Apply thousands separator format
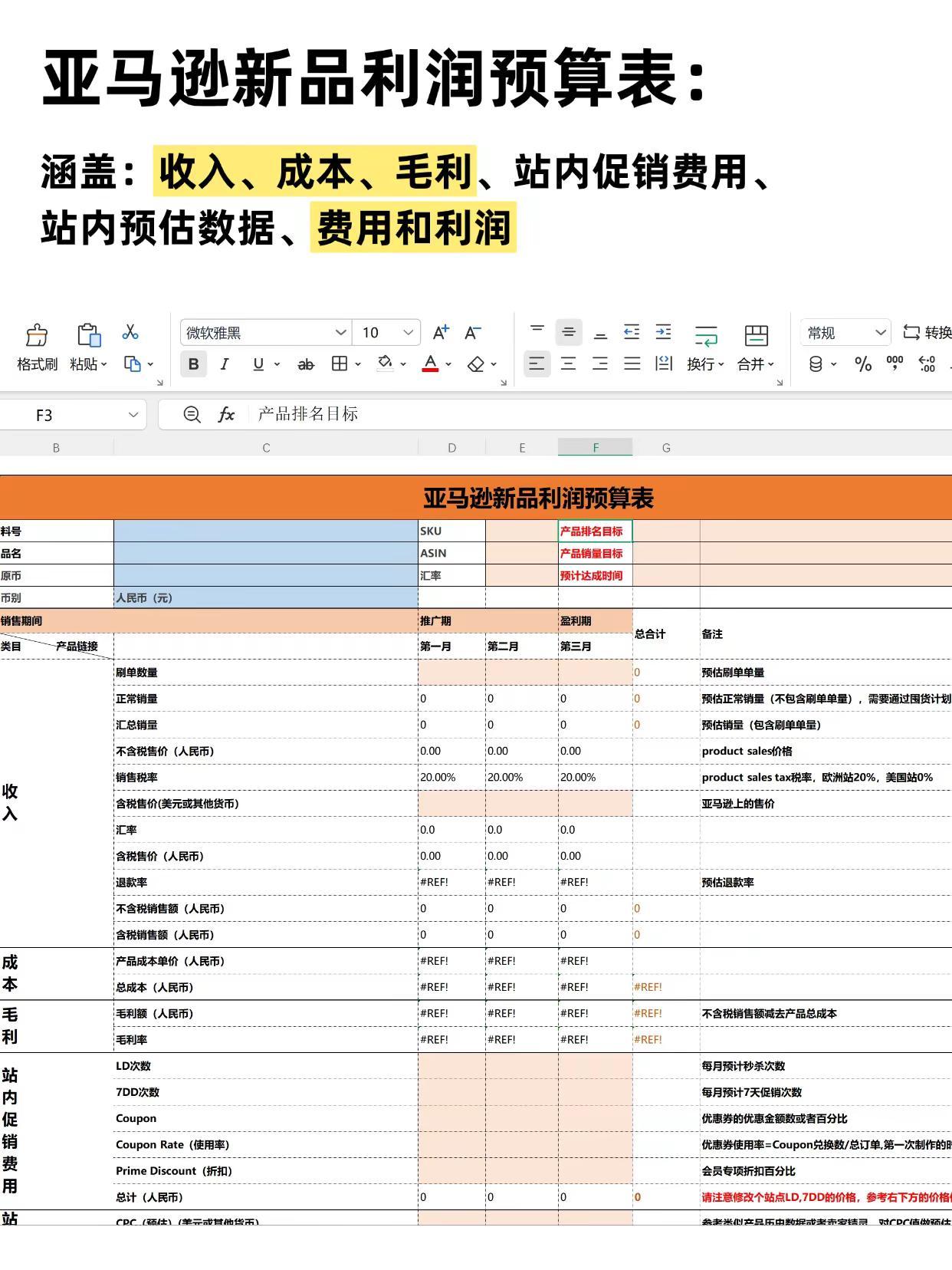Viewport: 952px width, 1270px height. point(895,364)
